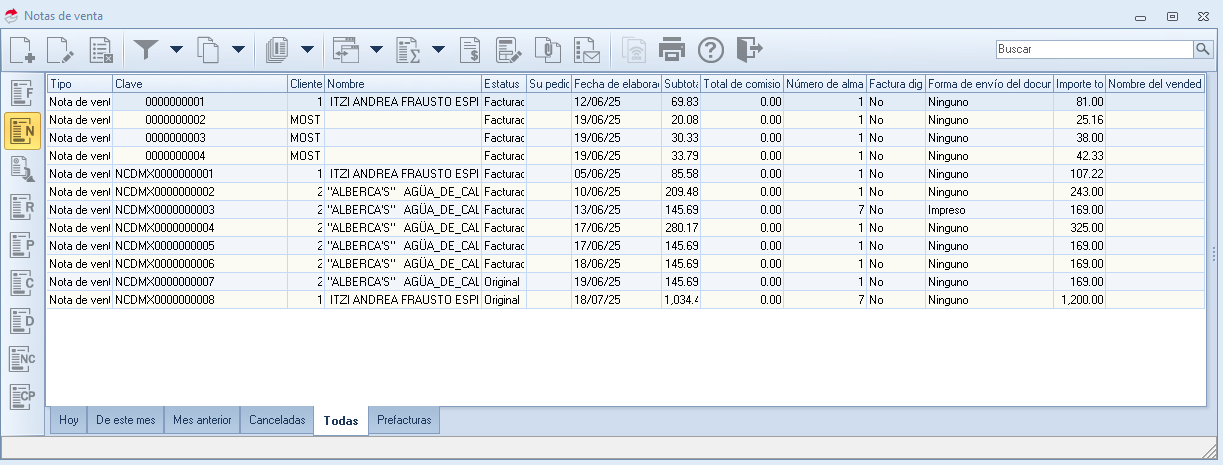Open the Pedidos (P) sidebar icon
This screenshot has height=465, width=1223.
(23, 245)
